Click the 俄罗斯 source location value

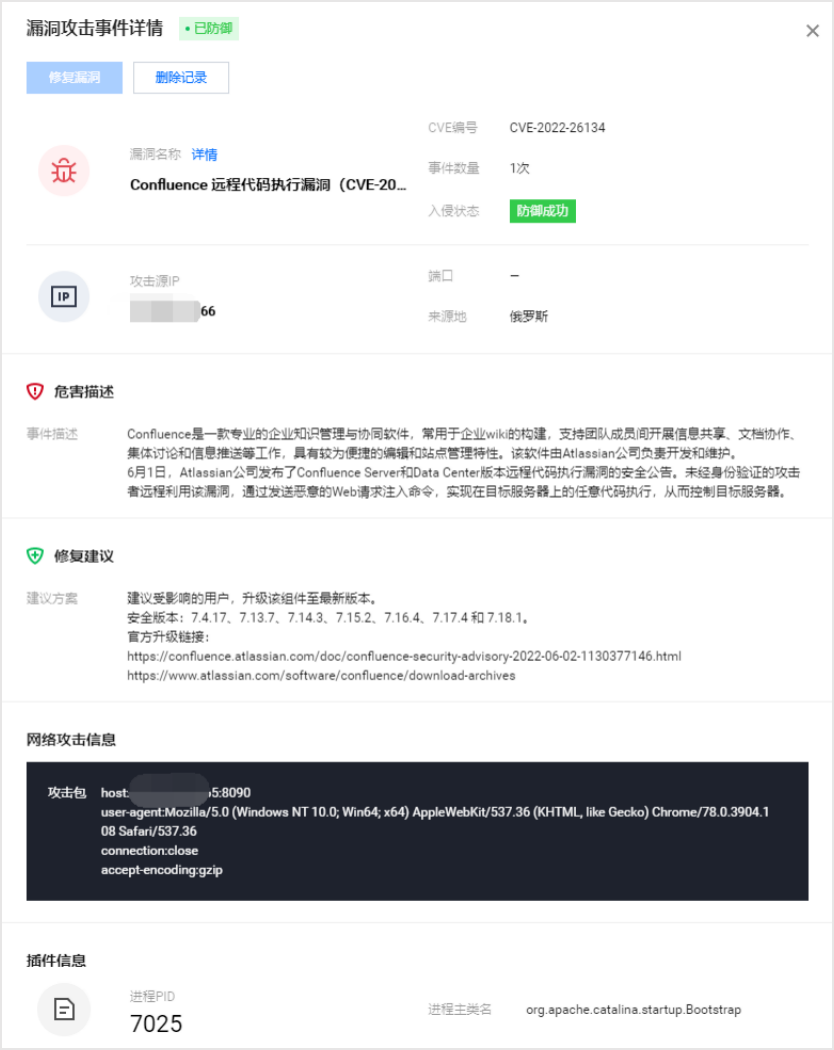click(x=529, y=317)
